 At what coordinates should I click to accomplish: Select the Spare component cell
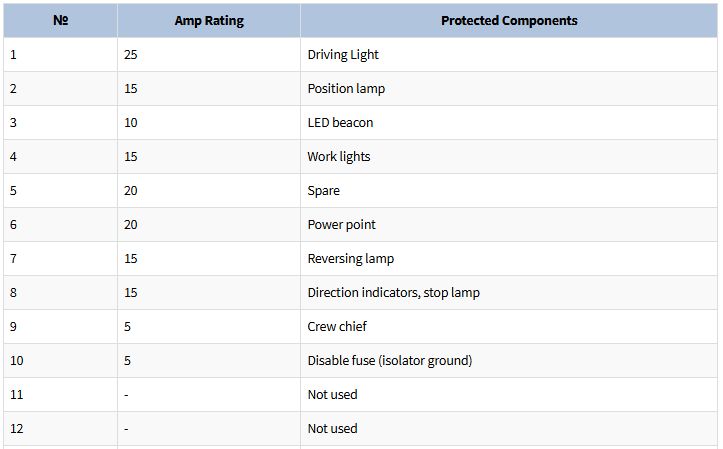pyautogui.click(x=324, y=191)
